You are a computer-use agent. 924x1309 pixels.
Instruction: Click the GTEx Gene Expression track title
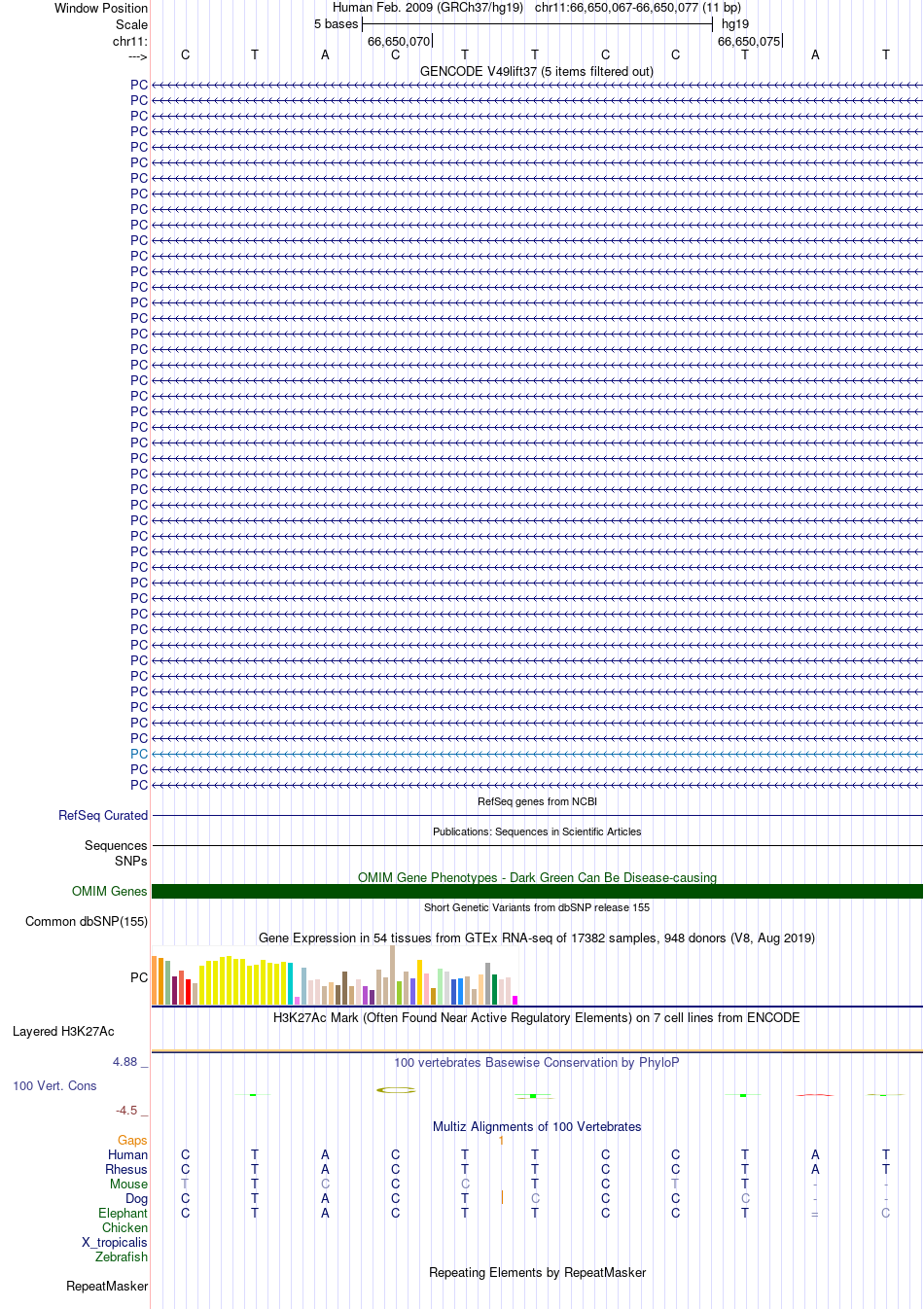(537, 938)
